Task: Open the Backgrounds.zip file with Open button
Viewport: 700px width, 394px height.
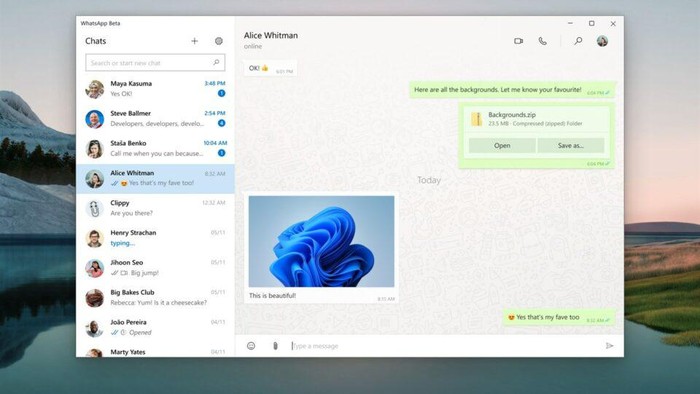Action: point(502,145)
